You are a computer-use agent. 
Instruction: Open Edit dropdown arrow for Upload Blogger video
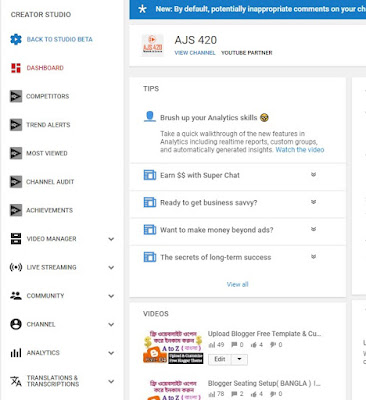click(239, 359)
